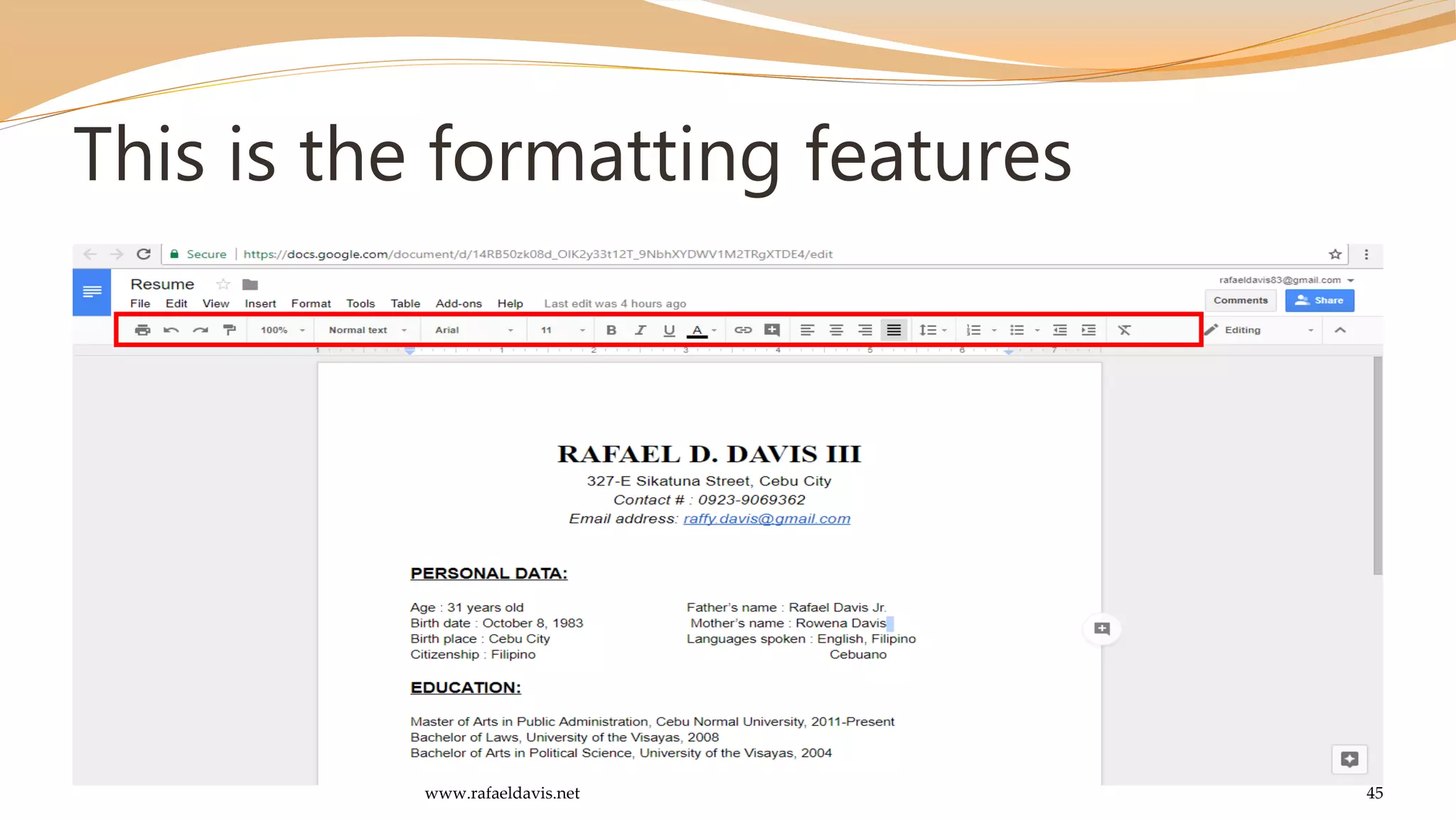Open the Editing mode dropdown

1259,330
